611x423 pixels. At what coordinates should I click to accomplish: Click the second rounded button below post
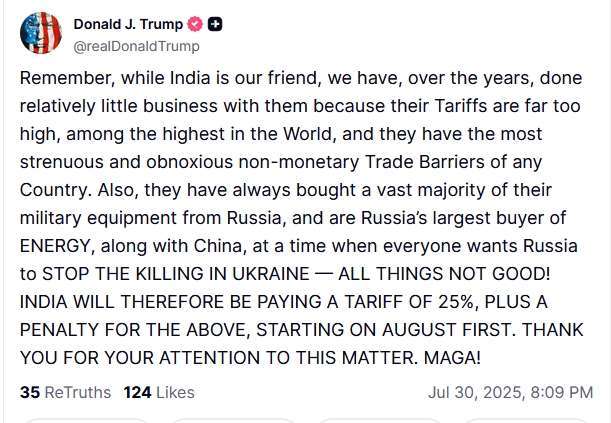(233, 421)
